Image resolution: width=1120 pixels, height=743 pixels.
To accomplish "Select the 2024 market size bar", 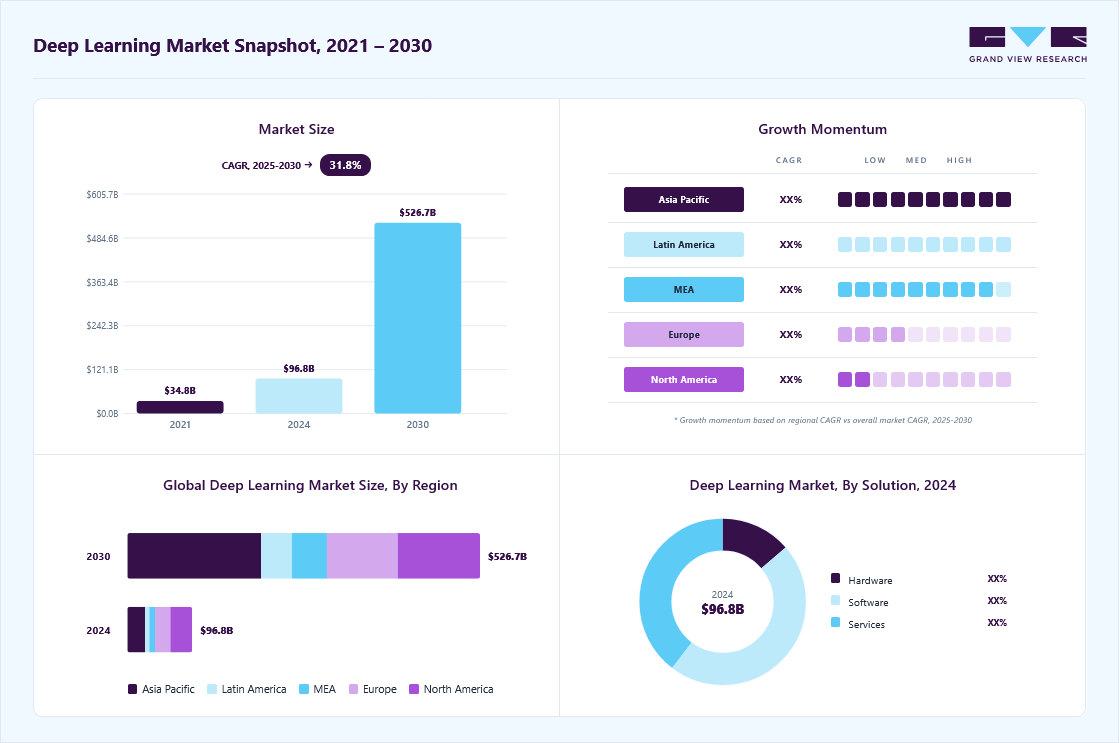I will (x=299, y=396).
